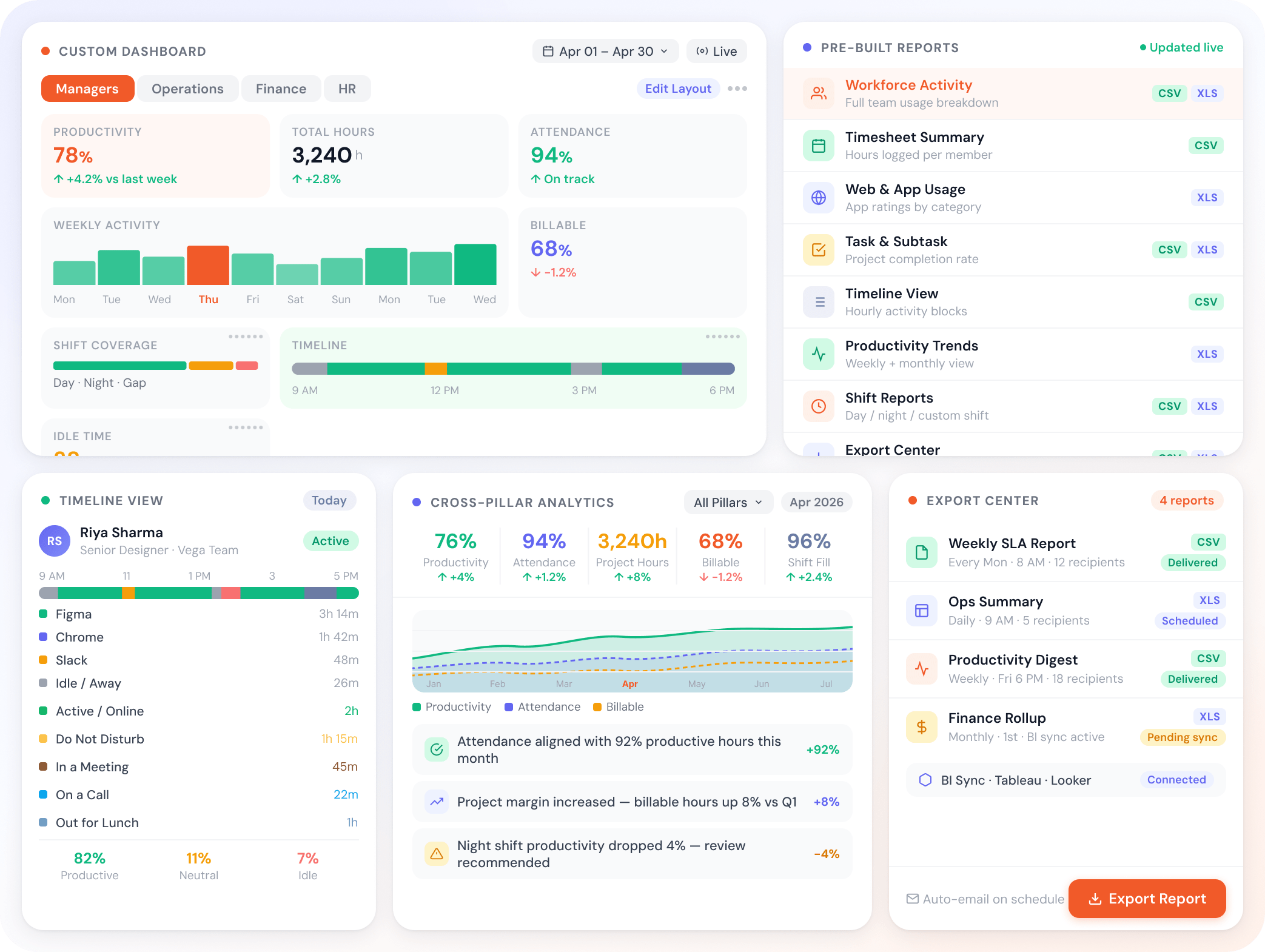The width and height of the screenshot is (1265, 952).
Task: Expand the All Pillars dropdown
Action: (728, 502)
